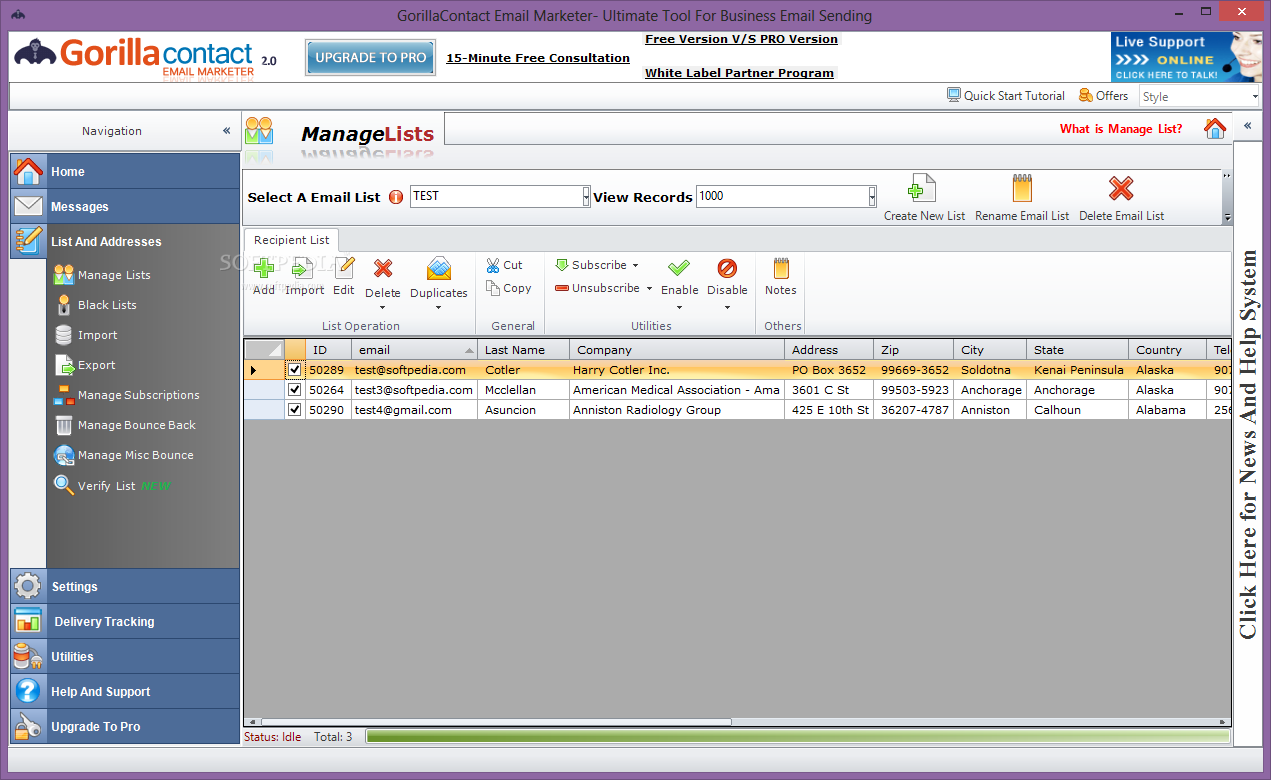Viewport: 1271px width, 780px height.
Task: Open Free Version V/S PRO Version link
Action: click(x=741, y=39)
